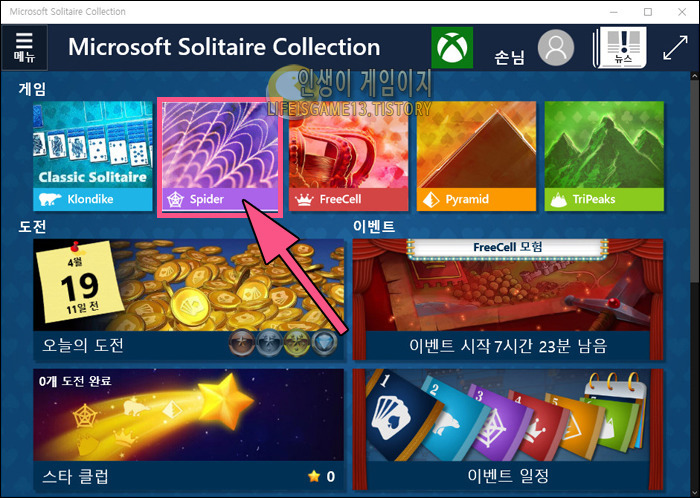Click the TriPeaks mountain icon
This screenshot has width=700, height=498.
[558, 199]
